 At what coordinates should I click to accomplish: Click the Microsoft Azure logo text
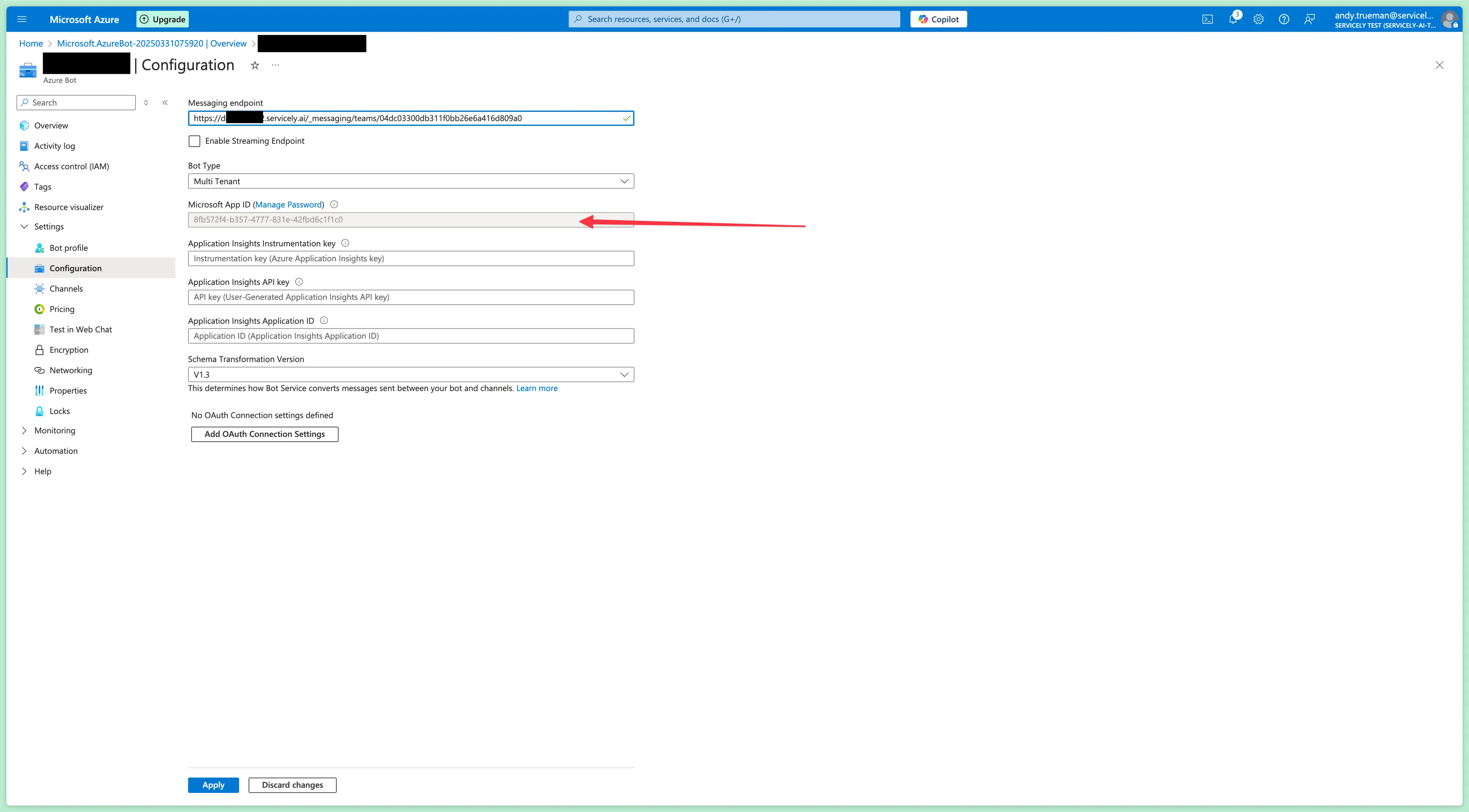tap(84, 19)
